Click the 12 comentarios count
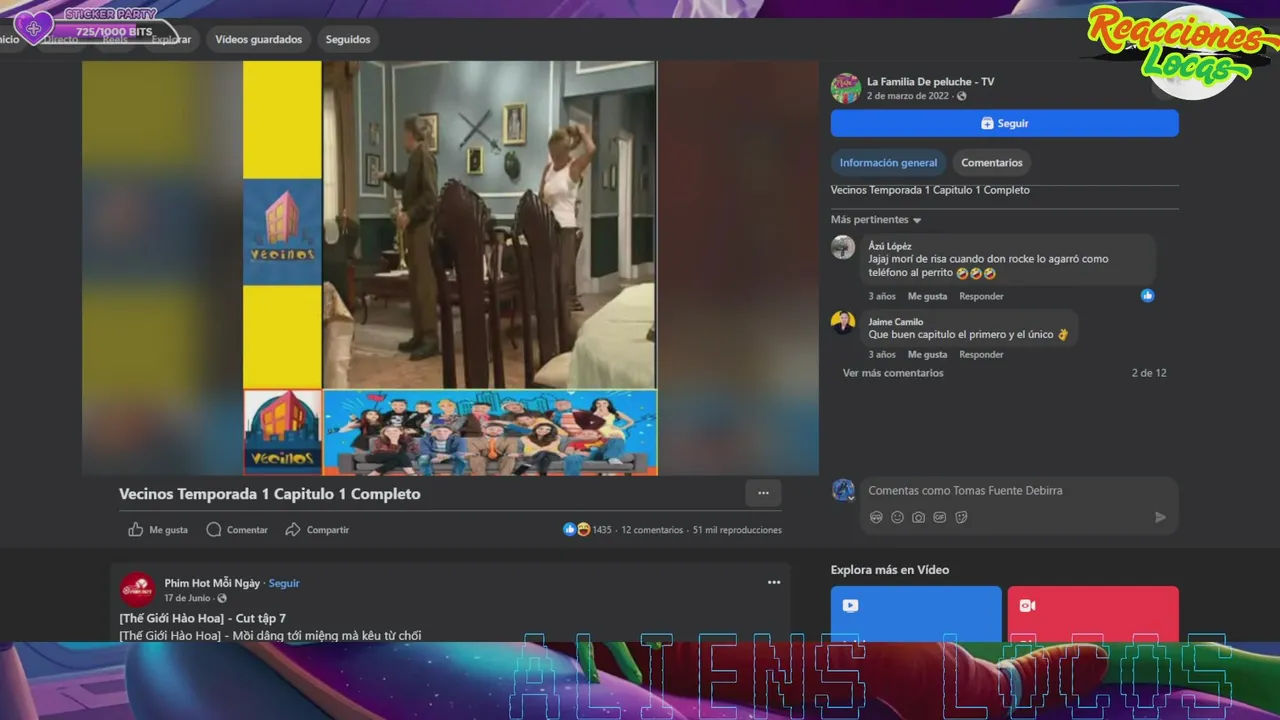This screenshot has height=720, width=1280. coord(652,530)
